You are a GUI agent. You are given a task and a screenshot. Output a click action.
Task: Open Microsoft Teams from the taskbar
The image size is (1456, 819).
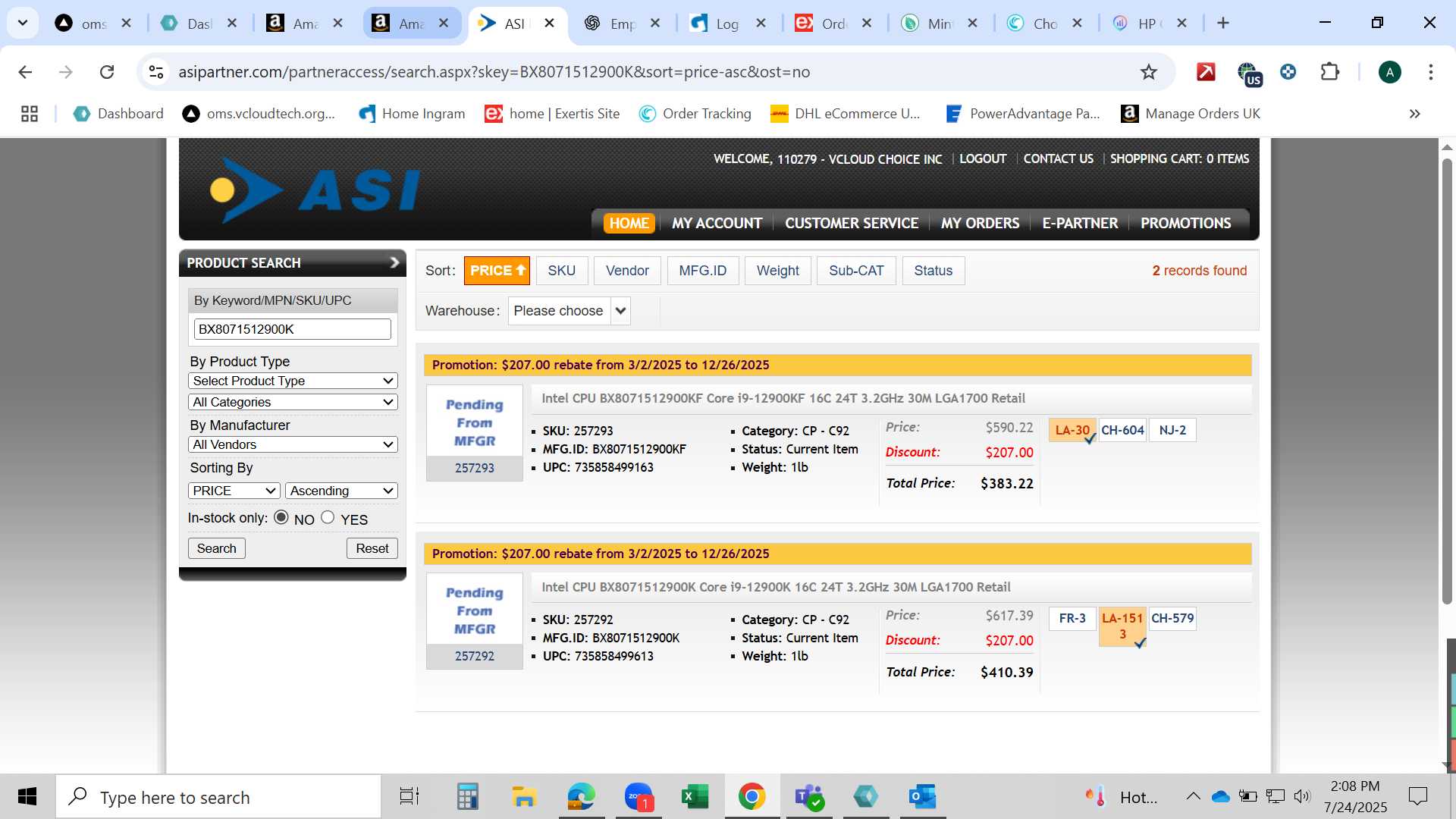(x=808, y=797)
